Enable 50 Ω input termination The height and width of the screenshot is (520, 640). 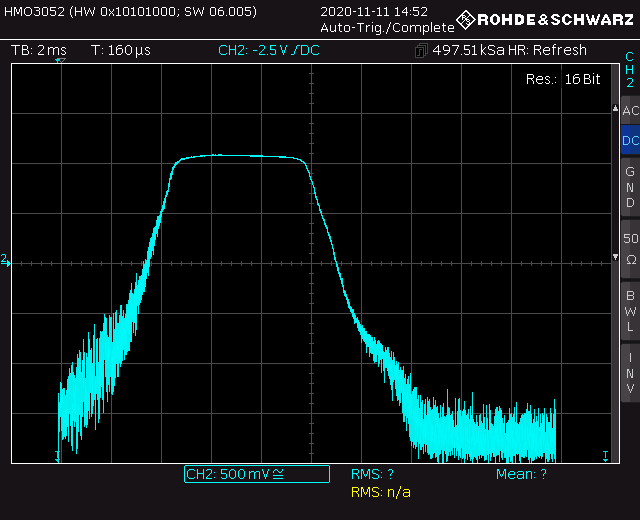tap(629, 249)
